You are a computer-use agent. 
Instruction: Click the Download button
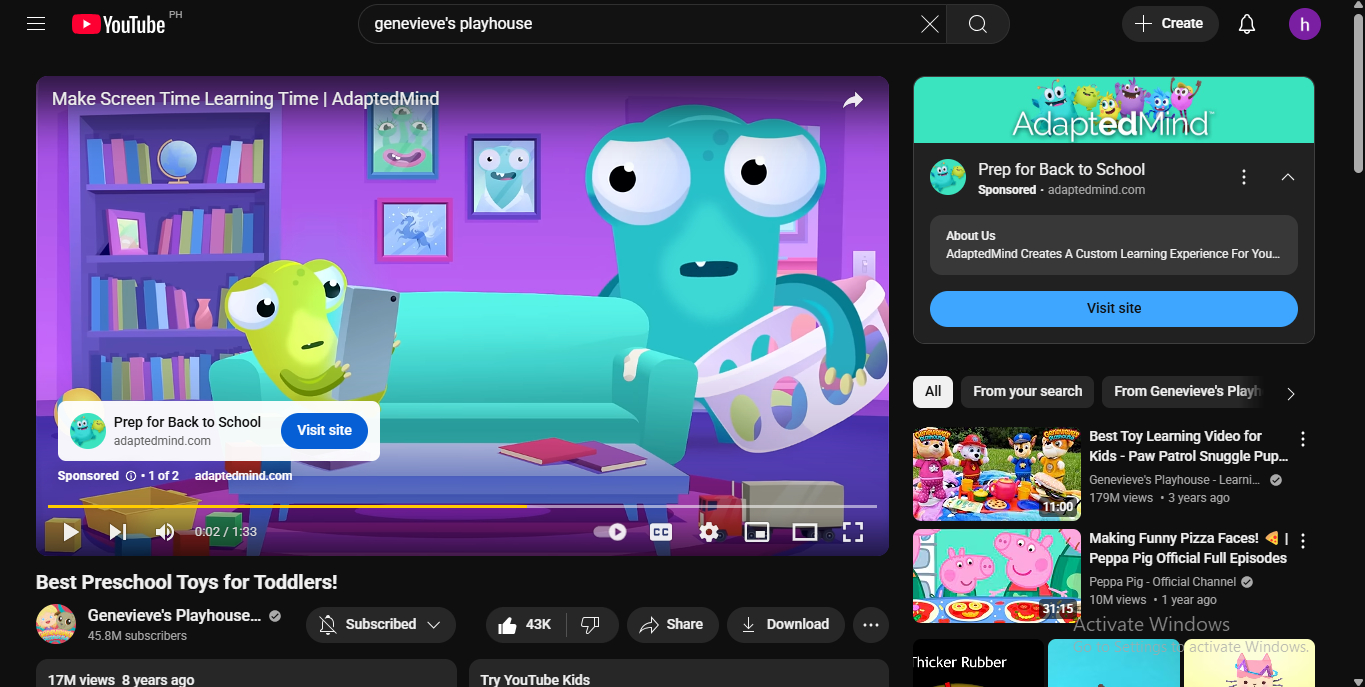(785, 625)
